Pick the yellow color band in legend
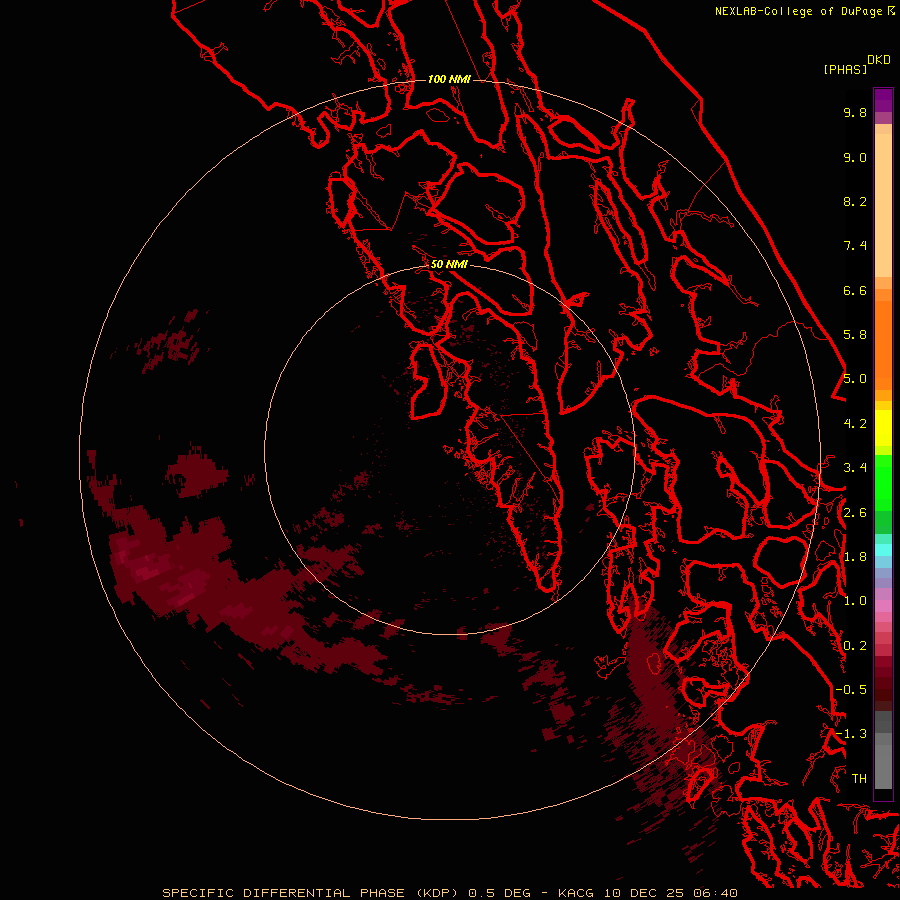This screenshot has height=900, width=900. 883,428
